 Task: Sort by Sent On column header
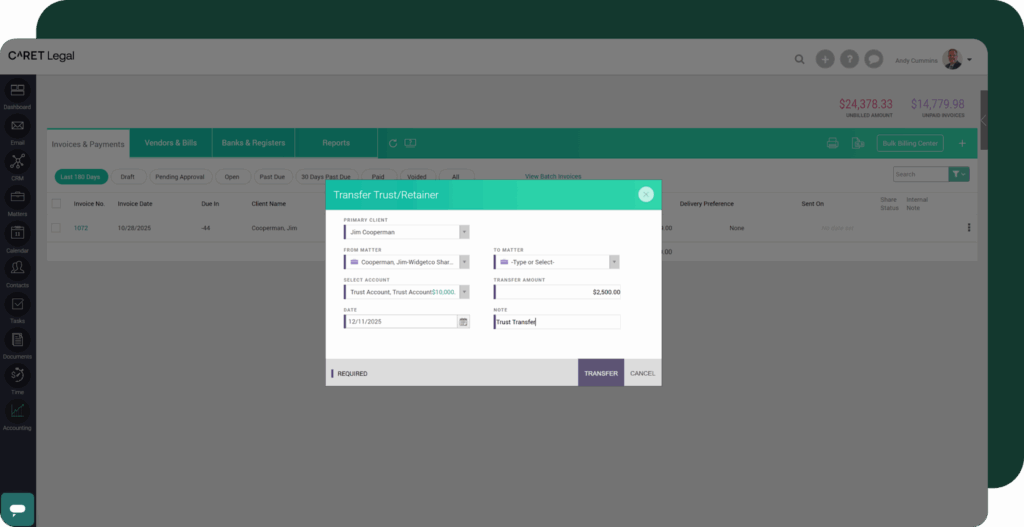pyautogui.click(x=812, y=204)
